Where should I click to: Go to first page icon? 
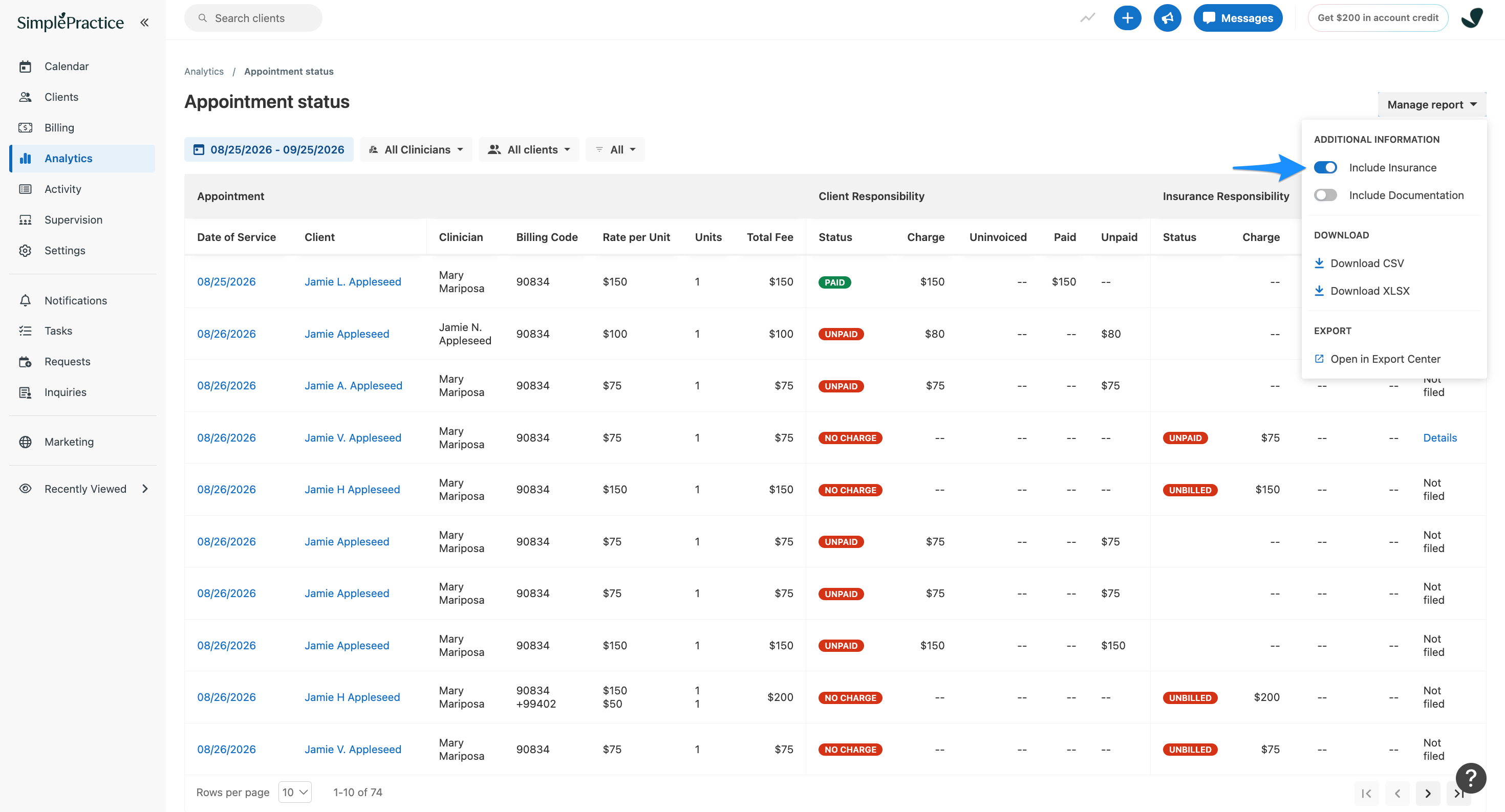[x=1367, y=793]
